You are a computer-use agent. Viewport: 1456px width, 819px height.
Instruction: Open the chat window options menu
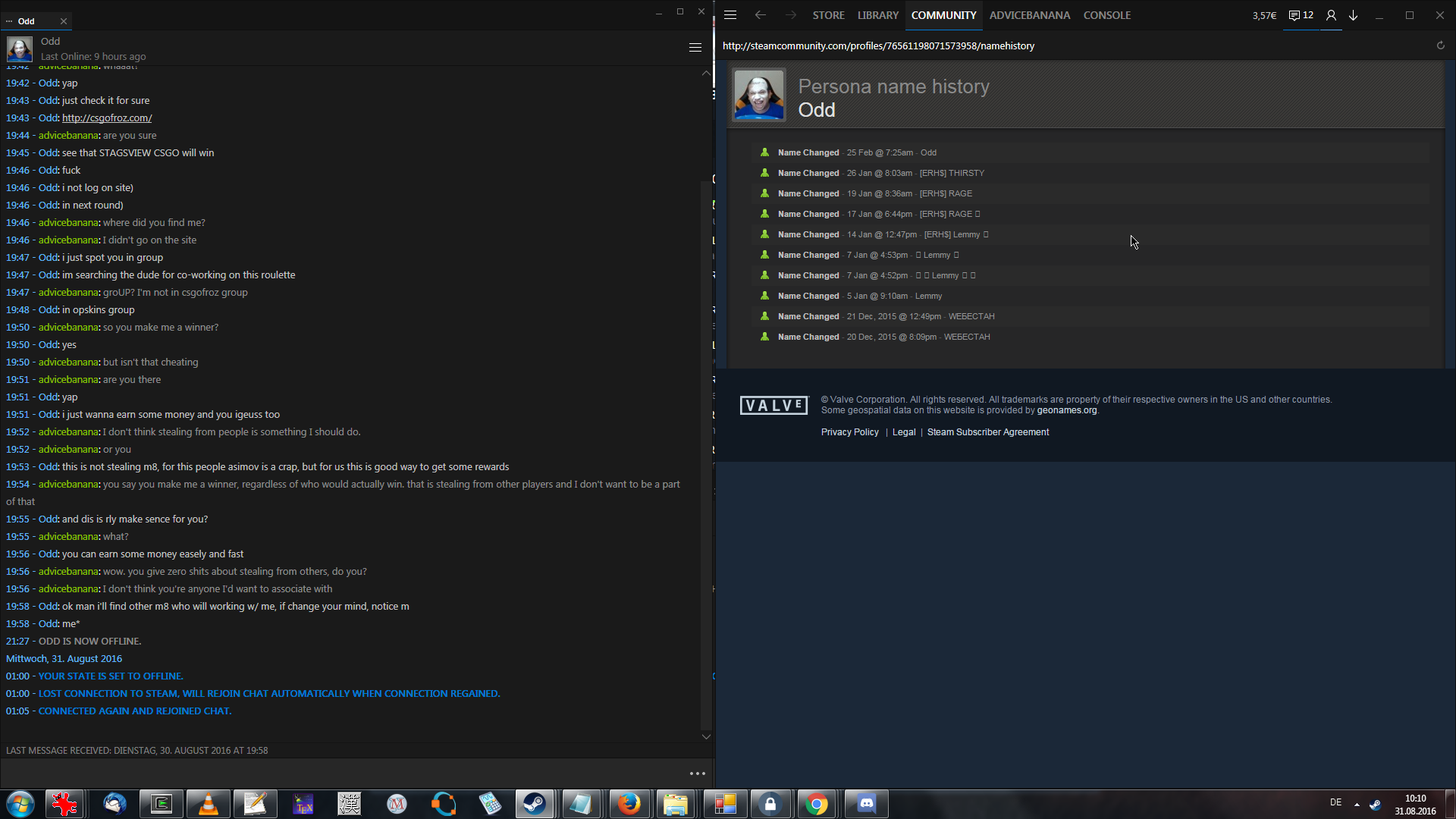(695, 48)
